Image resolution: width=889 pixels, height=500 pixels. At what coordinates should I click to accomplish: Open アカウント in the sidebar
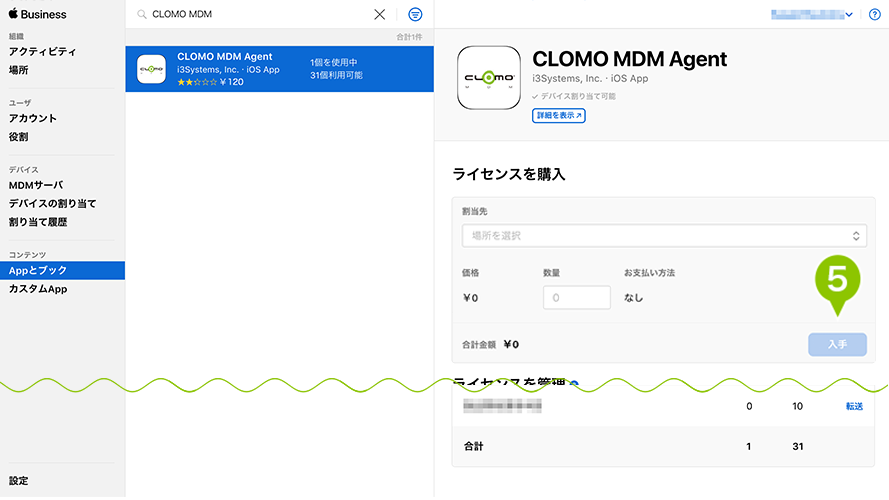coord(33,118)
